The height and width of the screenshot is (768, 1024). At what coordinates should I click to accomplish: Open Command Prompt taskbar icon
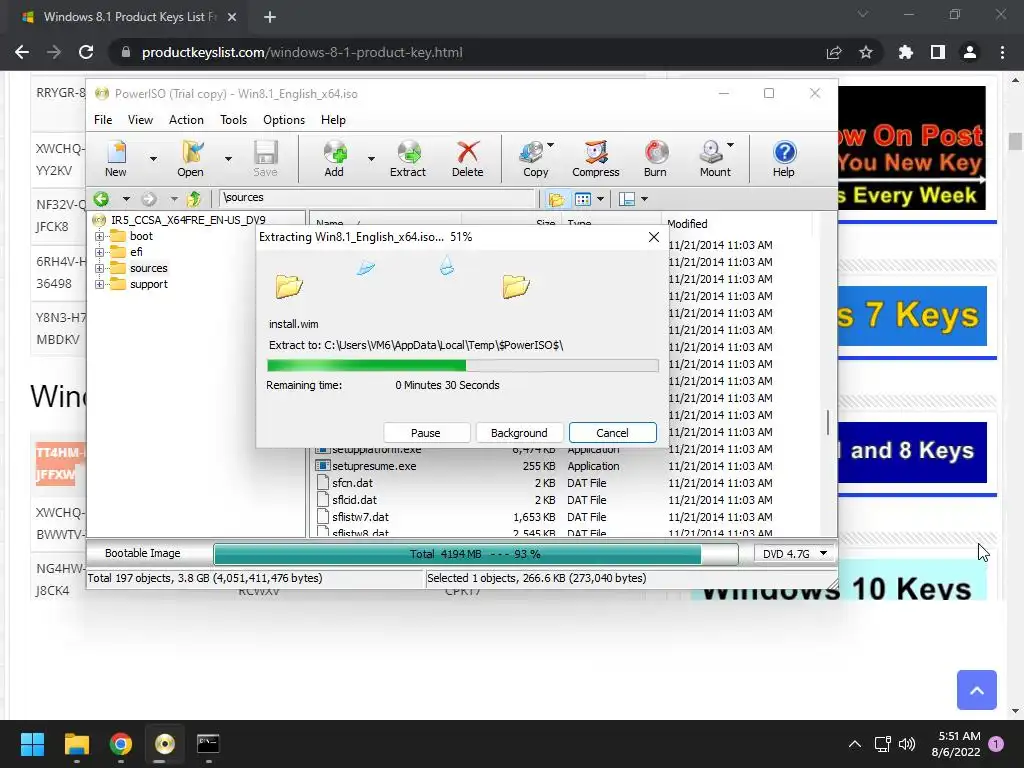[208, 744]
